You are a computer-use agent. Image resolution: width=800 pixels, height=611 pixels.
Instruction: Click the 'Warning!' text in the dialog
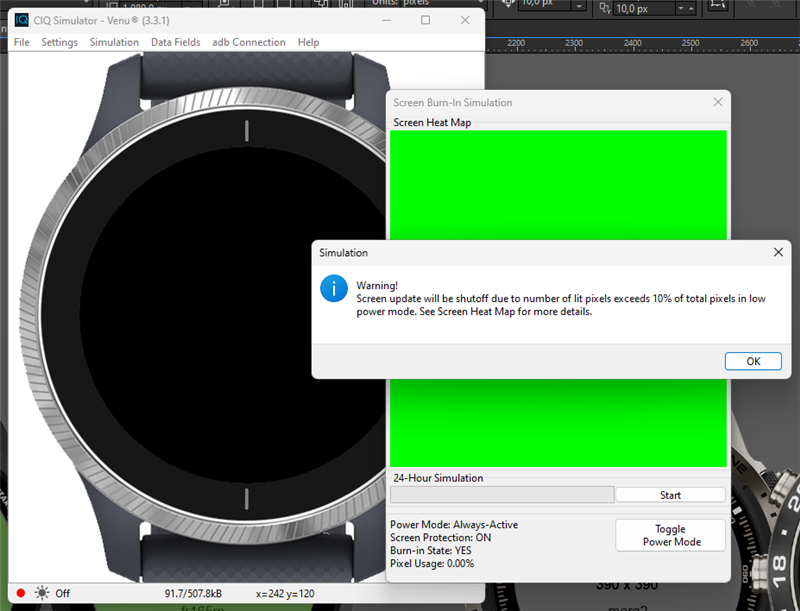point(377,286)
